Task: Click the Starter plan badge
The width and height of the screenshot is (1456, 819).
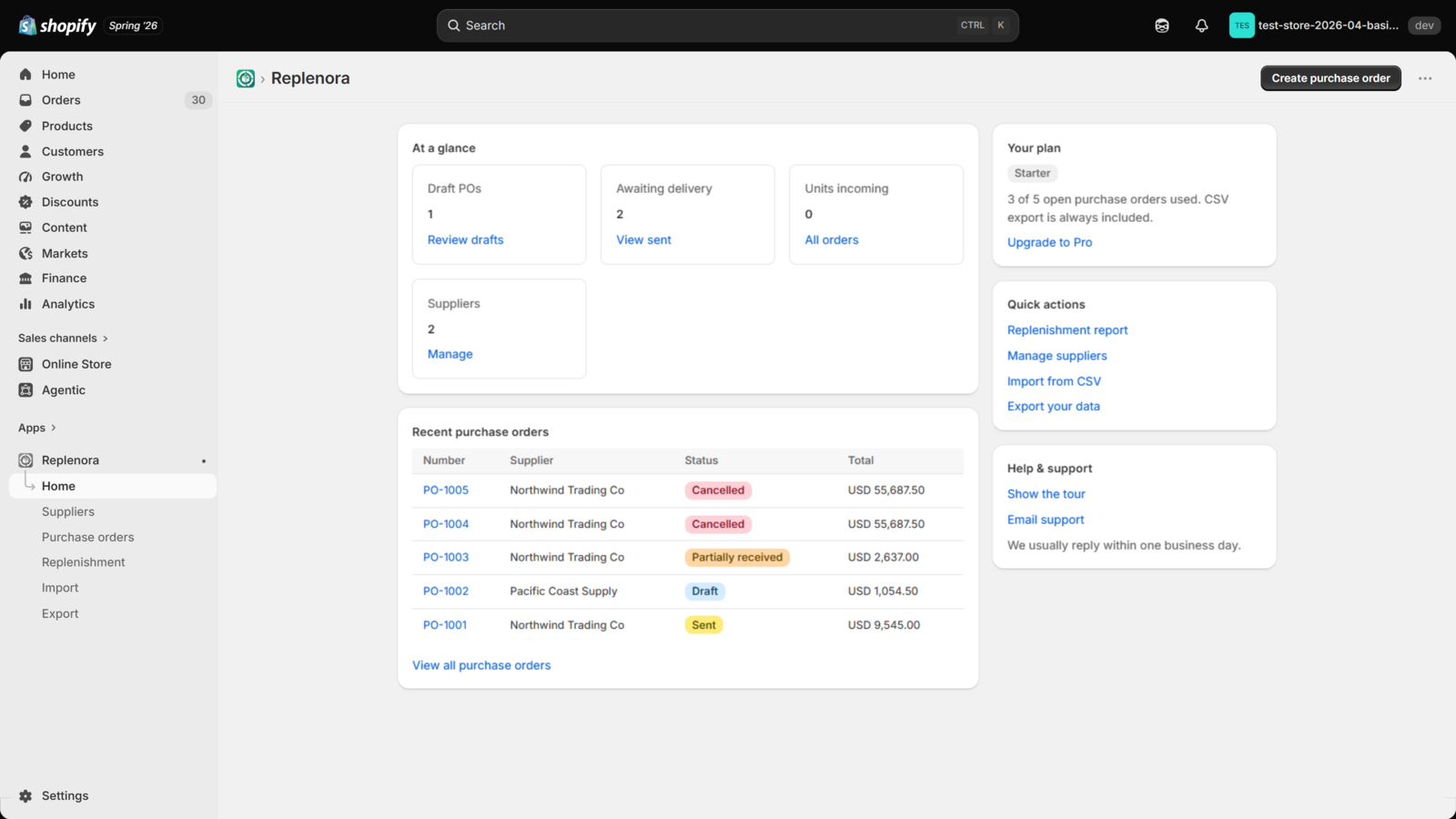Action: click(x=1032, y=173)
